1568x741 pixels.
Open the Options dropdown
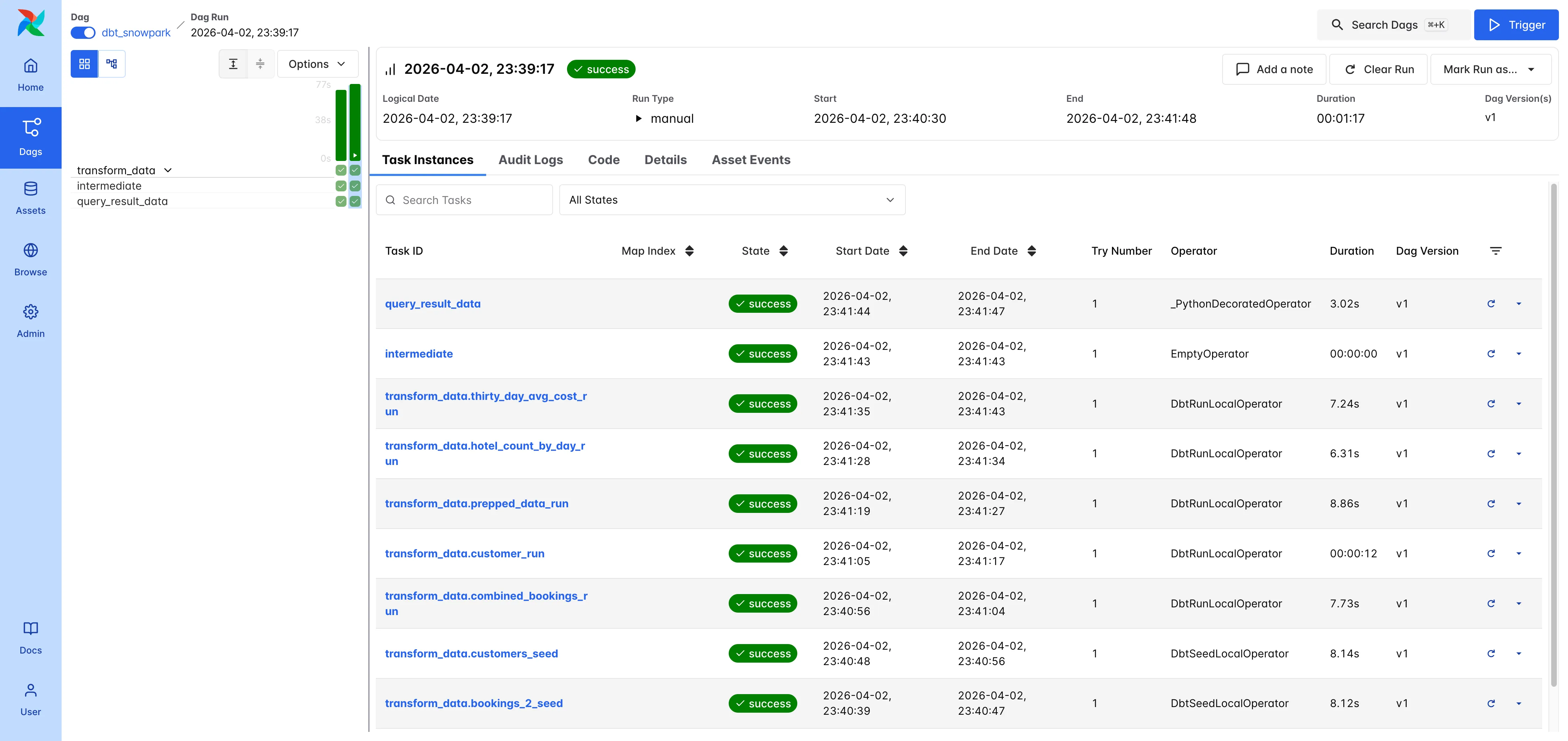click(317, 64)
